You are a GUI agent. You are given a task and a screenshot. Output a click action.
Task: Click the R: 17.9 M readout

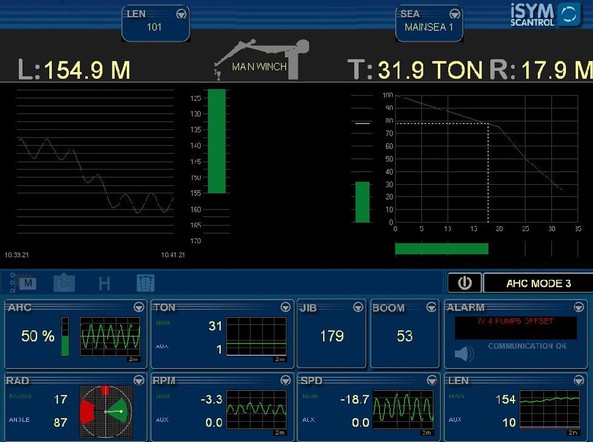542,70
